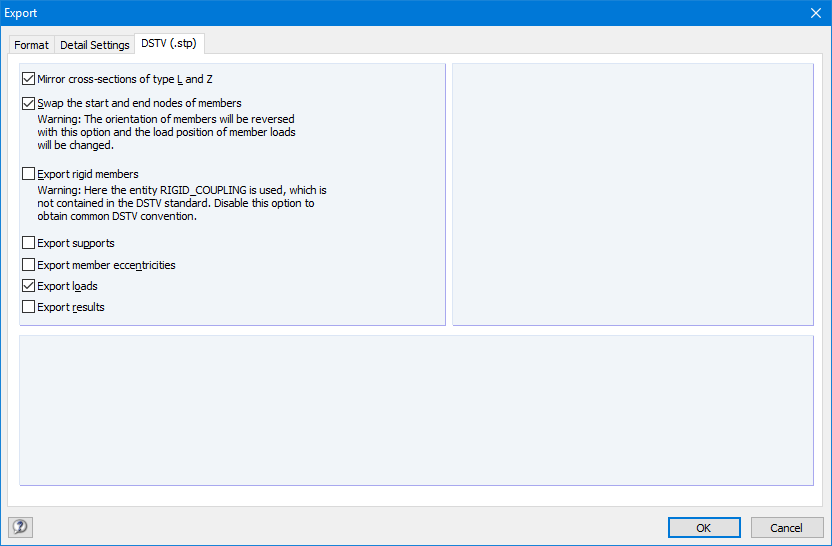Image resolution: width=832 pixels, height=546 pixels.
Task: Click the help question mark icon
Action: (x=20, y=527)
